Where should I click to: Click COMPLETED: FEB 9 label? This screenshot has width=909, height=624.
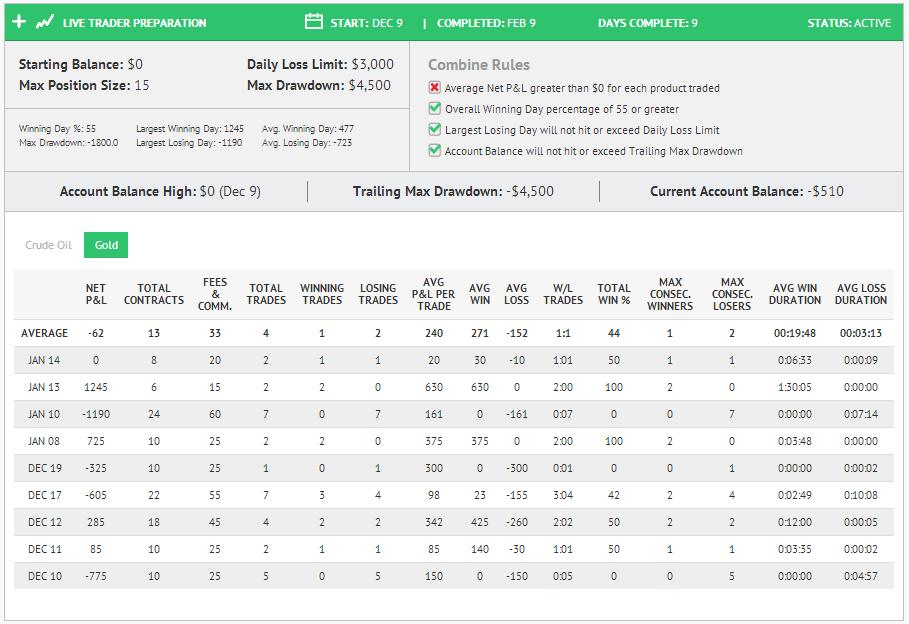(486, 23)
